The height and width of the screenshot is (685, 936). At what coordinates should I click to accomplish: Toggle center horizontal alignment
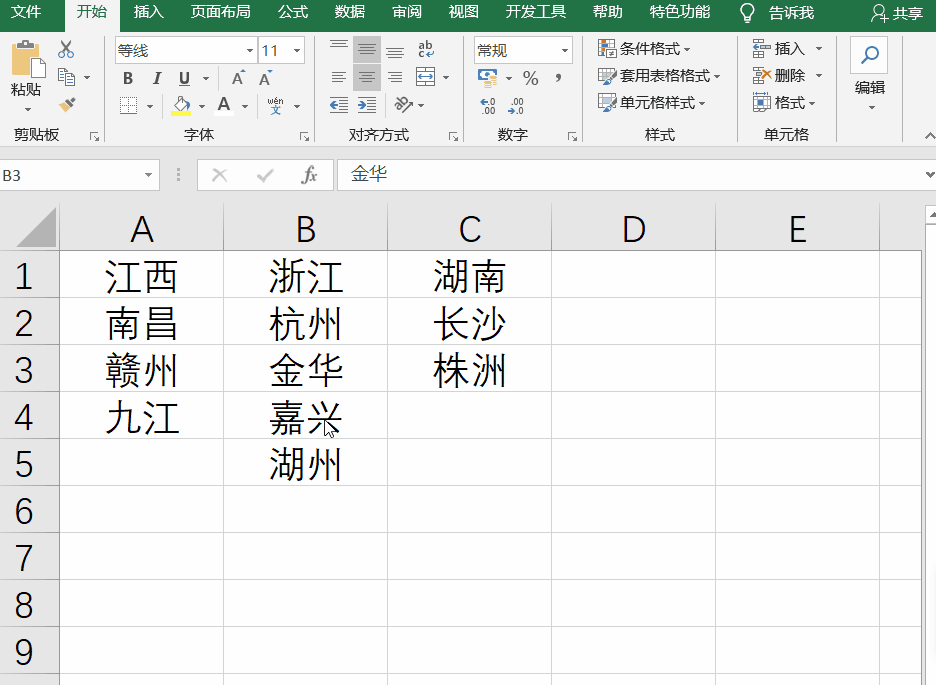367,77
